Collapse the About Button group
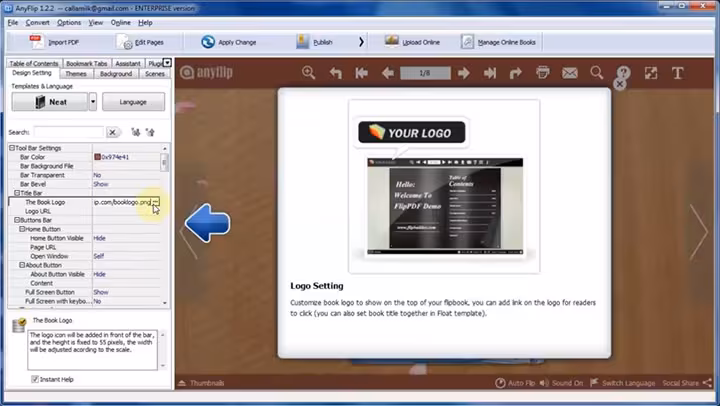The width and height of the screenshot is (720, 406). click(x=22, y=265)
